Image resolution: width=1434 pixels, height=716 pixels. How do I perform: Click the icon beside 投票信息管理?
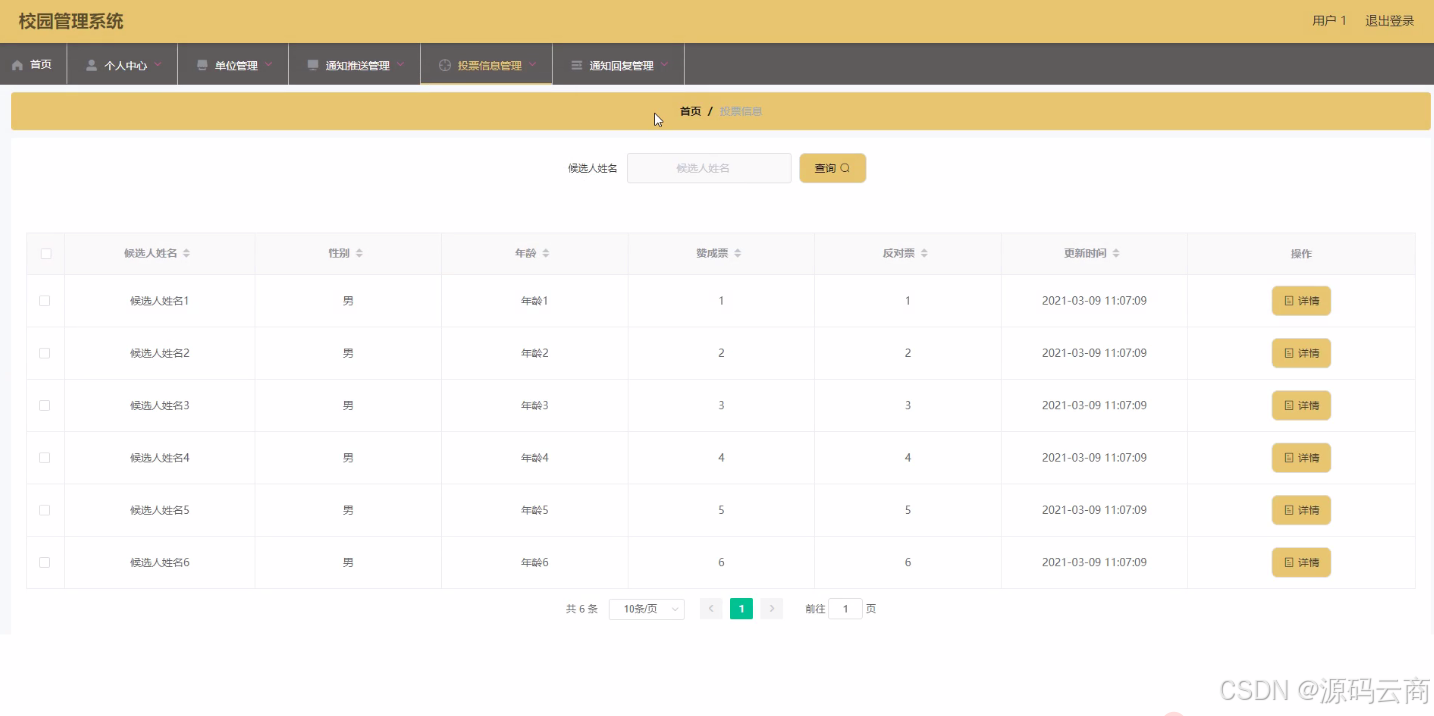(445, 65)
